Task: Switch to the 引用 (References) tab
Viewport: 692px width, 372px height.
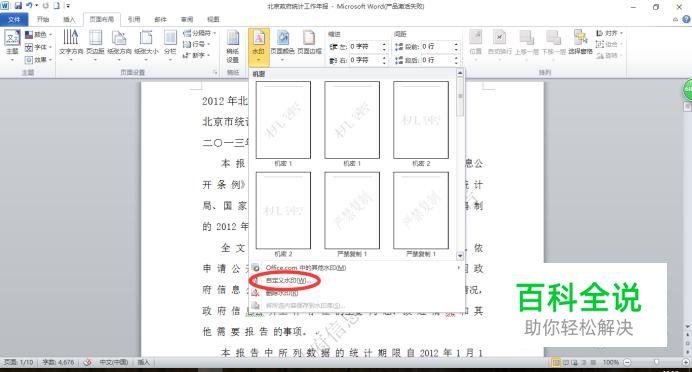Action: [x=134, y=19]
